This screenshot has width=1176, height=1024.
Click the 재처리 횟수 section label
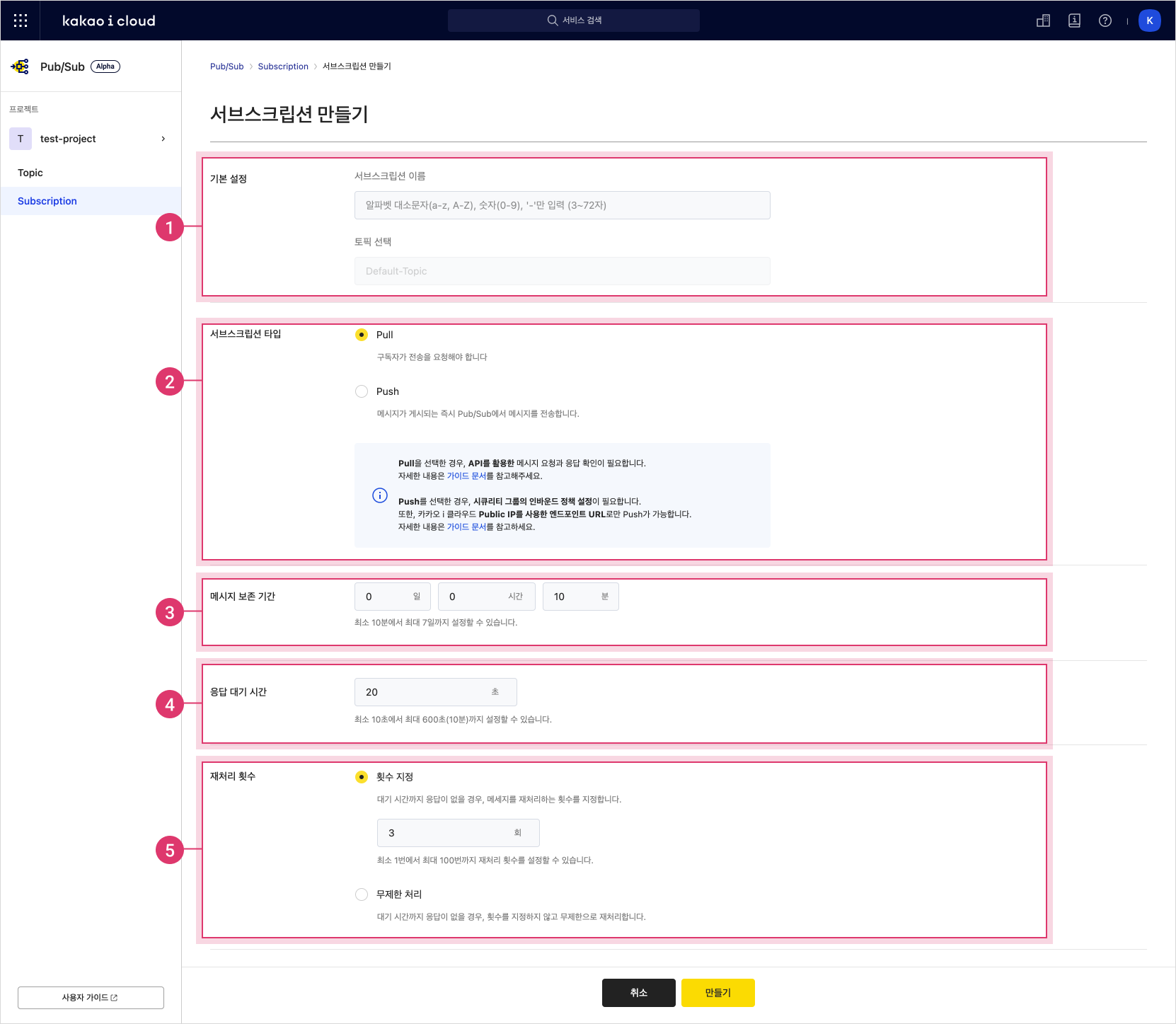(233, 776)
